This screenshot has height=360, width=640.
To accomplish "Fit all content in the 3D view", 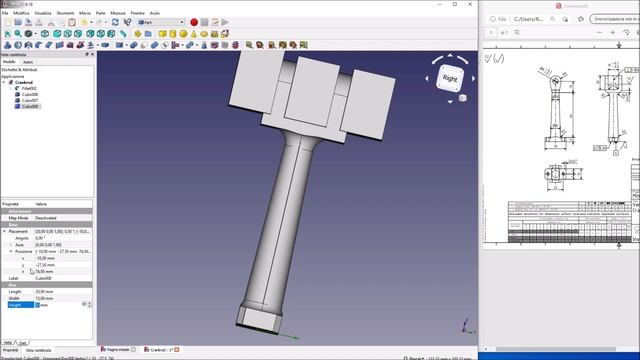I will pyautogui.click(x=7, y=34).
